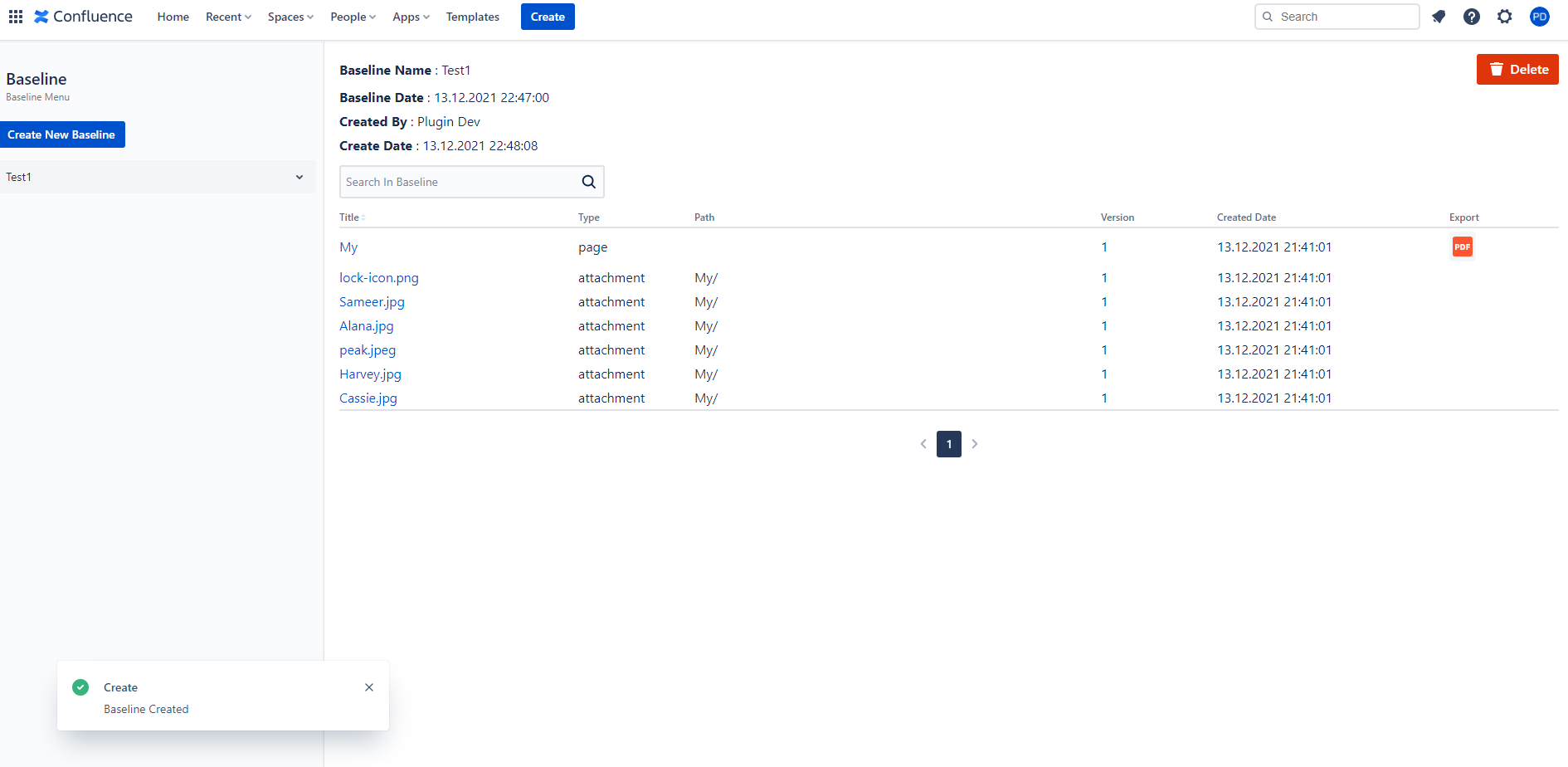Focus the Search In Baseline field
Screen dimensions: 1568x767
click(x=456, y=182)
